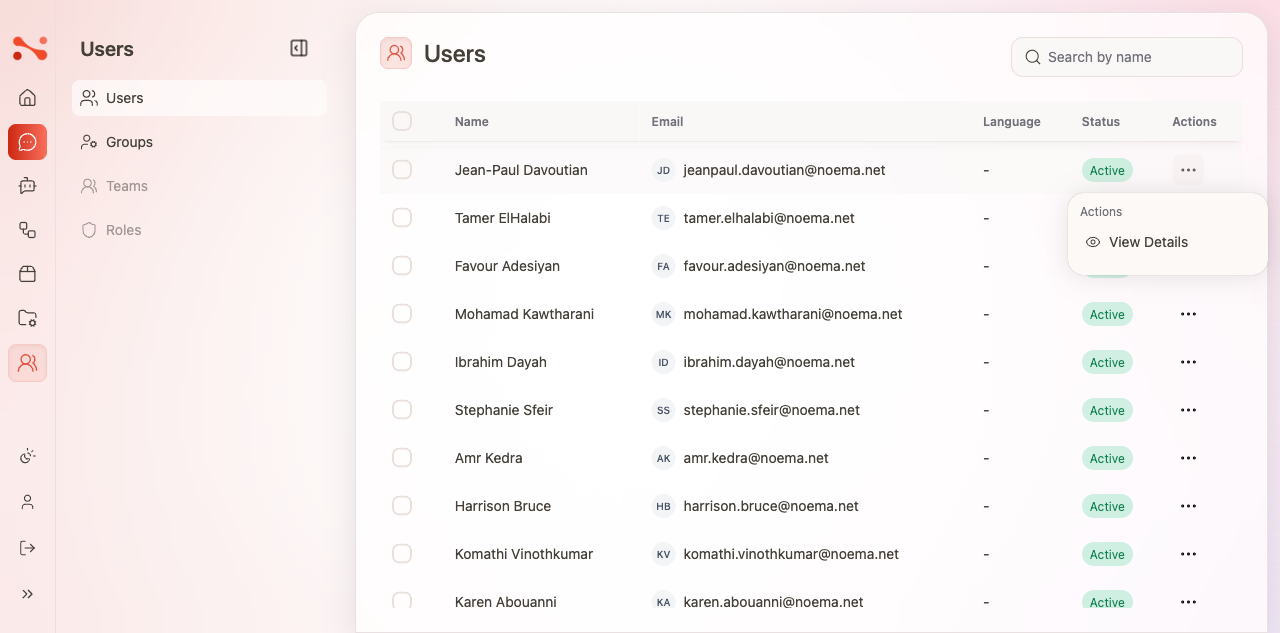Viewport: 1280px width, 633px height.
Task: Open Users in side navigation
Action: pos(199,98)
